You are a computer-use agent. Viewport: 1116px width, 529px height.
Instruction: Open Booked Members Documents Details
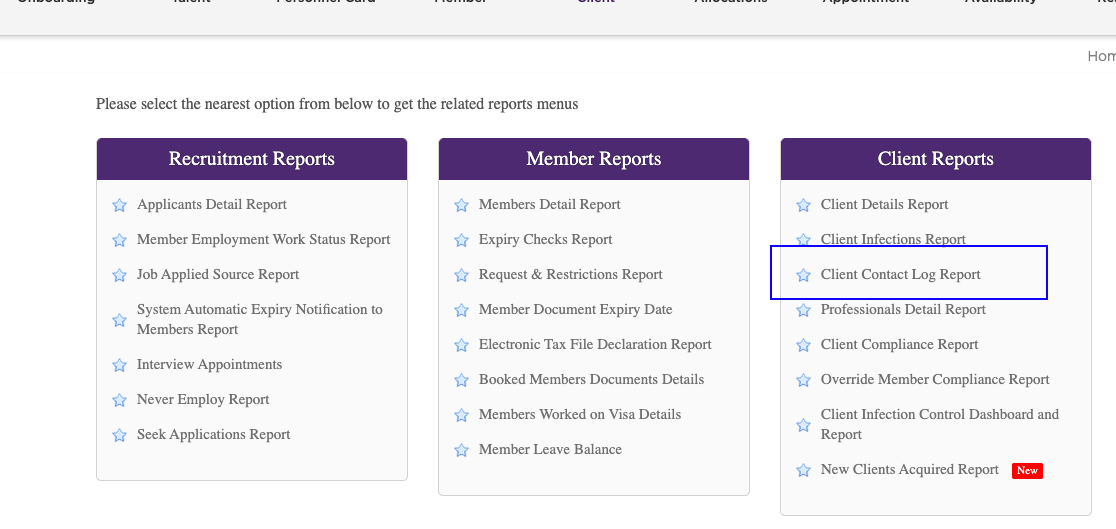(x=591, y=379)
